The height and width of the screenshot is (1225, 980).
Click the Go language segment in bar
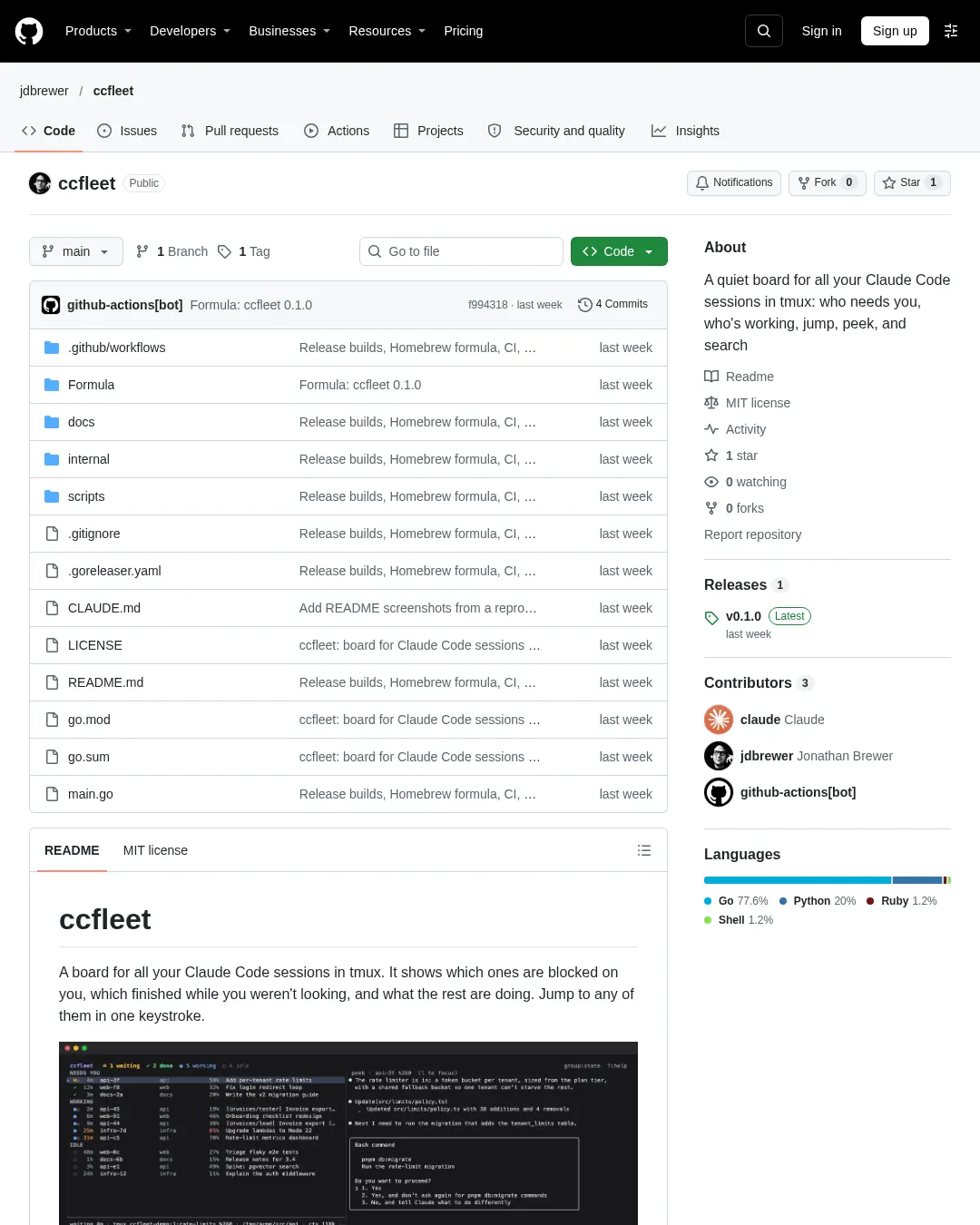point(798,880)
